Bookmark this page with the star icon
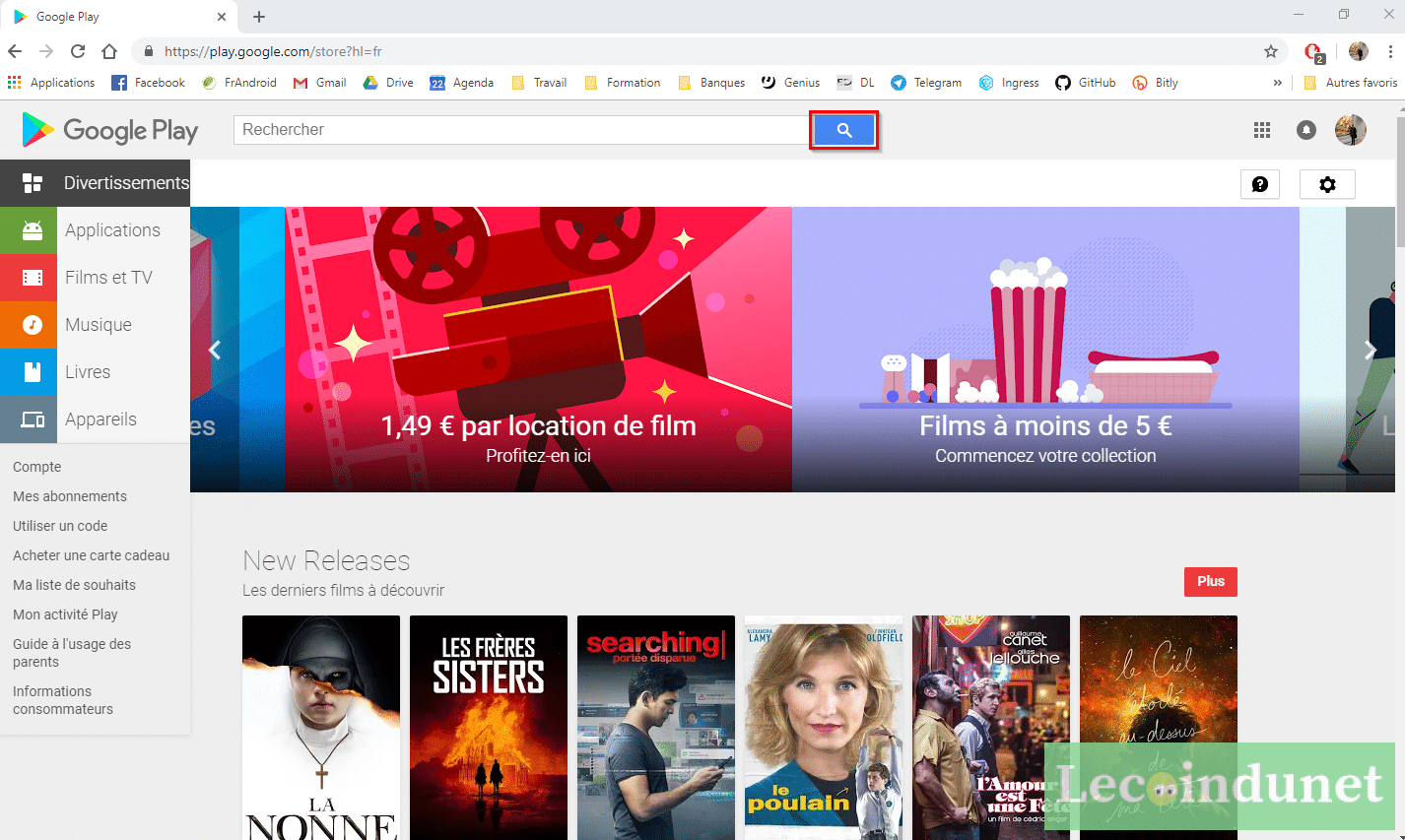 (x=1271, y=51)
